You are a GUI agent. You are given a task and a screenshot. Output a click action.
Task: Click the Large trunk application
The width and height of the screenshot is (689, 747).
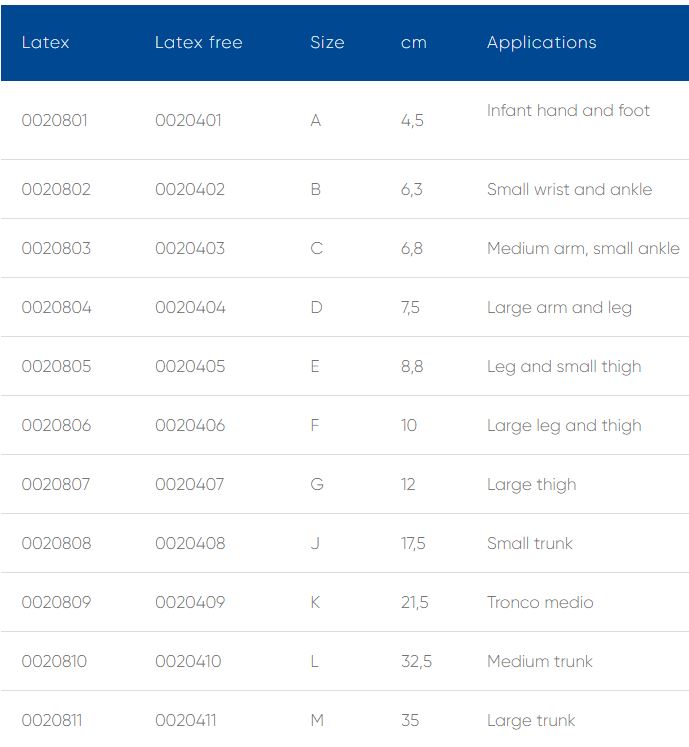pyautogui.click(x=531, y=720)
